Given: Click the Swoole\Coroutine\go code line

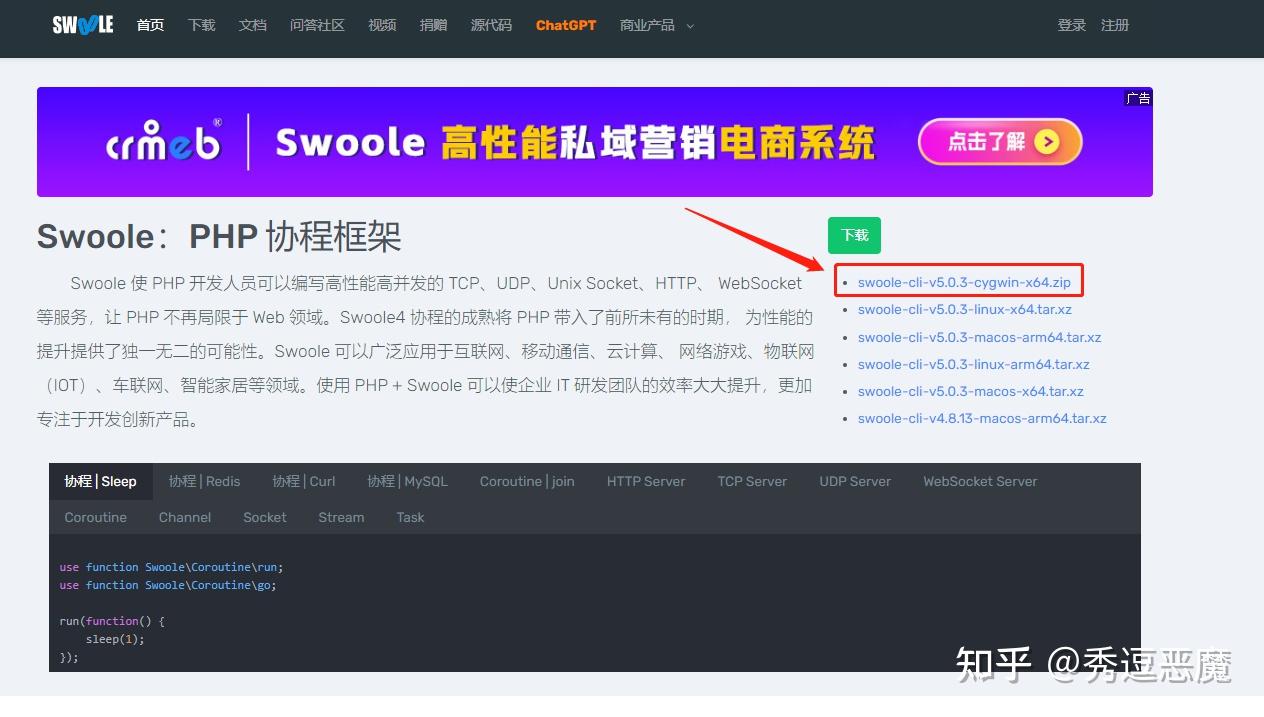Looking at the screenshot, I should click(168, 585).
